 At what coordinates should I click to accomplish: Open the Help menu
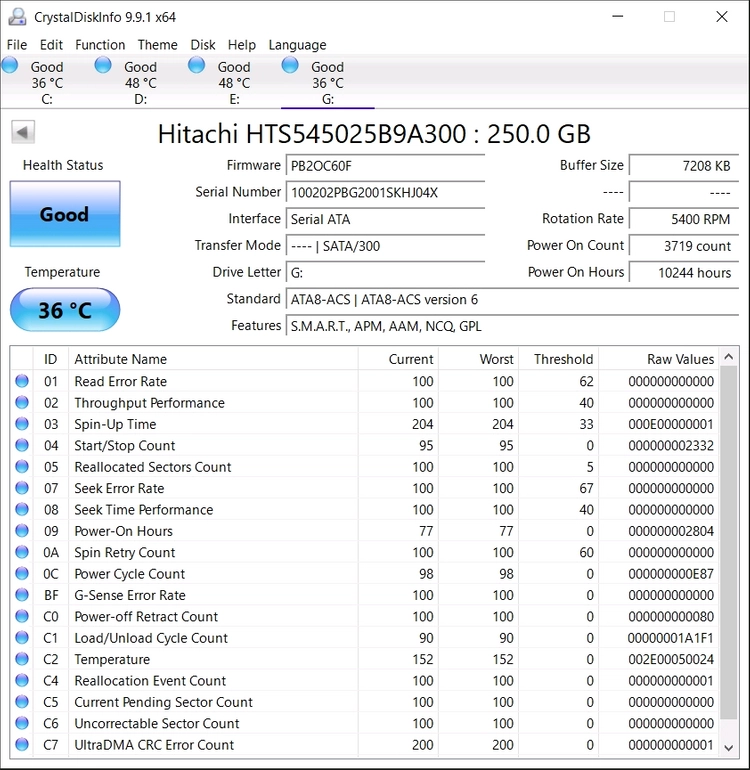click(242, 45)
